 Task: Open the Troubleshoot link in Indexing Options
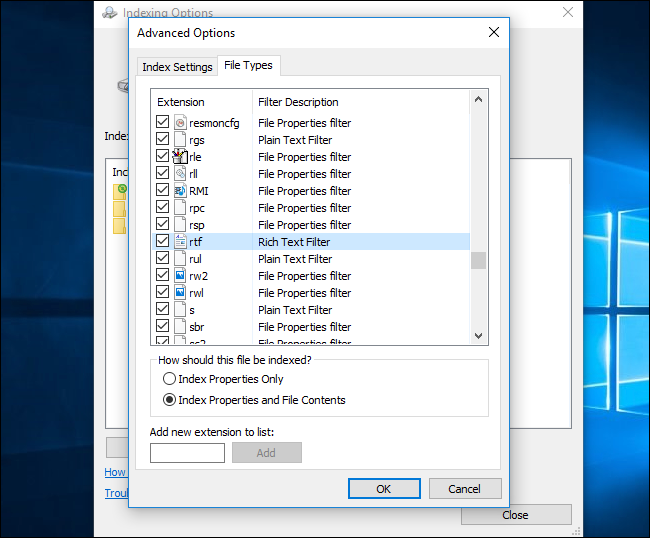[116, 493]
